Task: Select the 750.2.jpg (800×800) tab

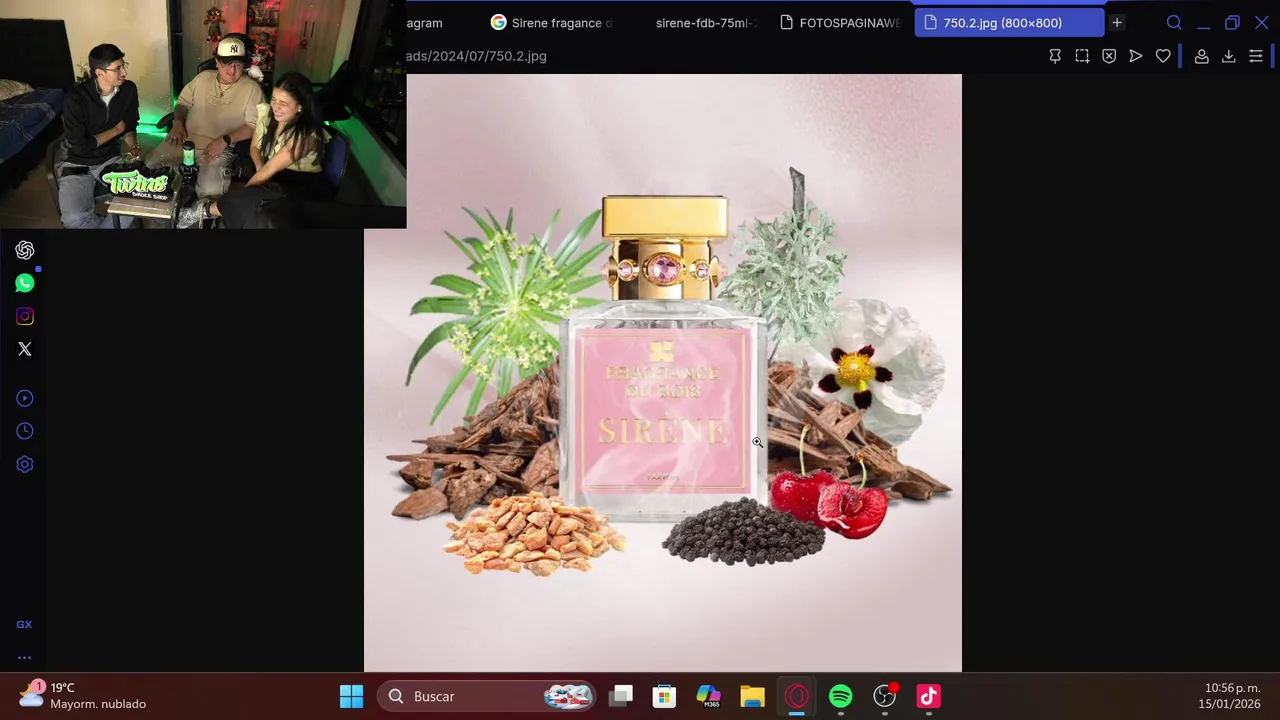Action: (x=1009, y=22)
